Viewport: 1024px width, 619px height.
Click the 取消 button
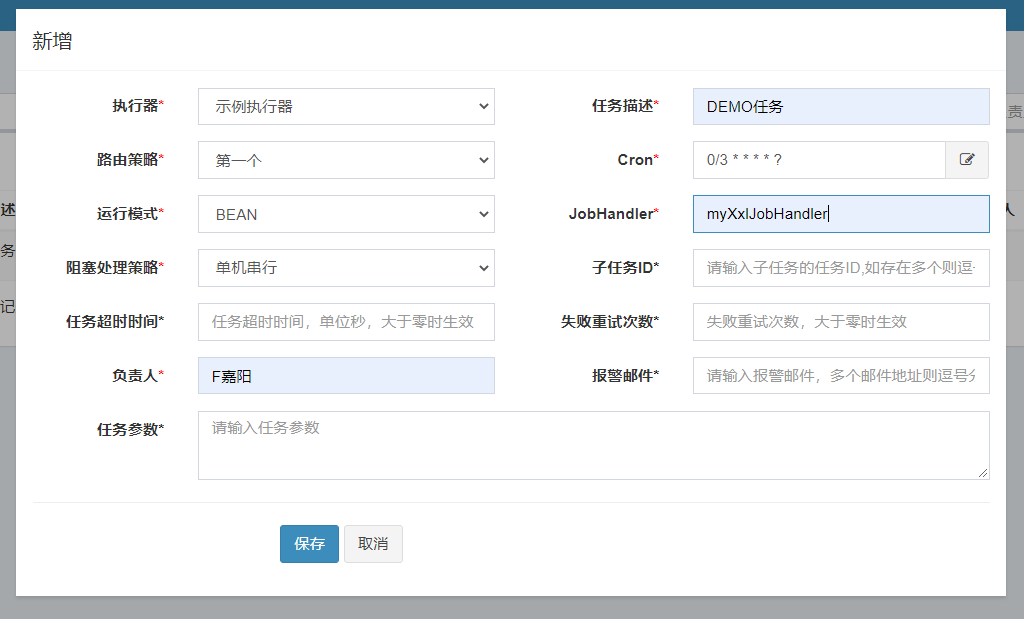[373, 544]
